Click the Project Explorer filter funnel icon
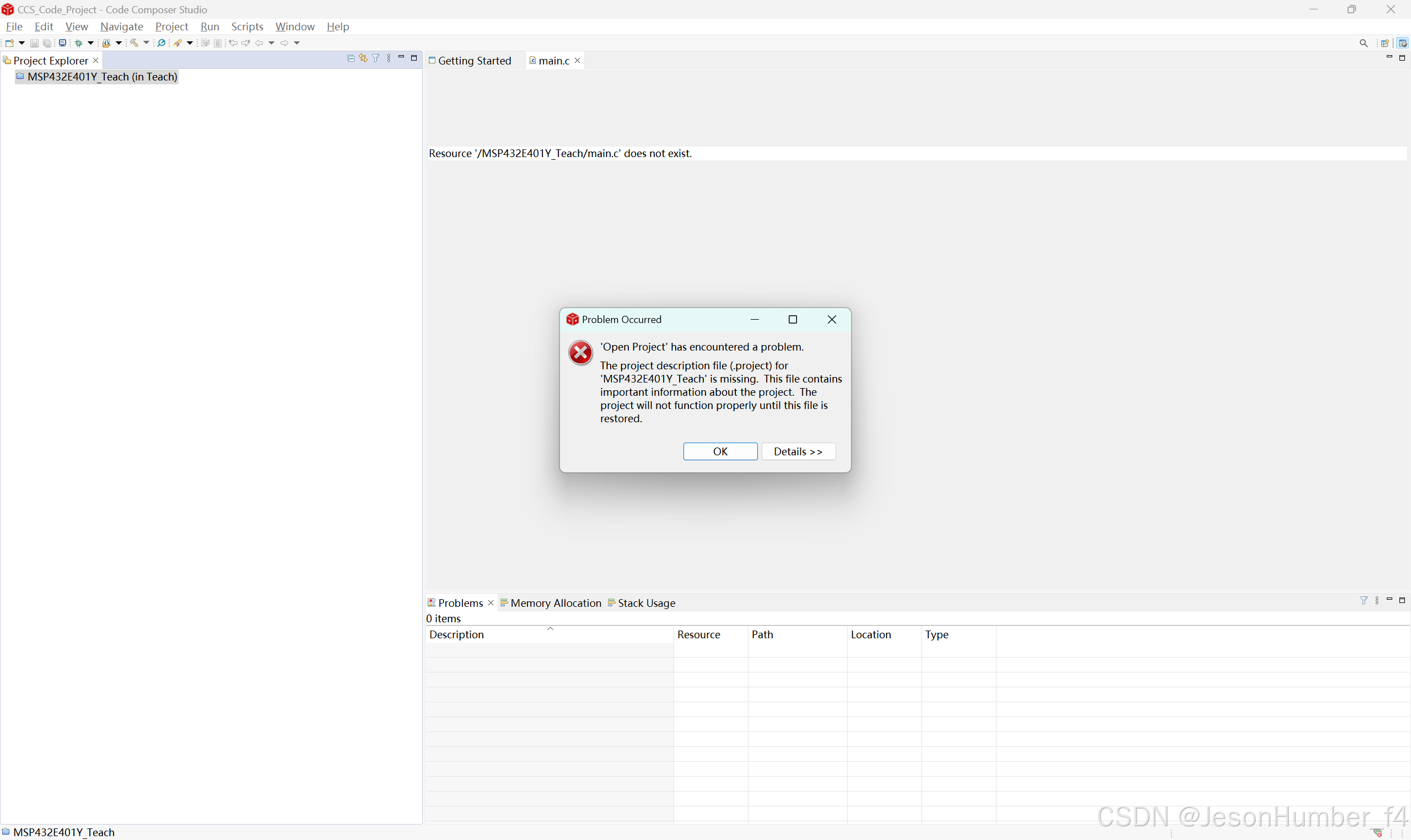The image size is (1411, 840). (x=376, y=58)
